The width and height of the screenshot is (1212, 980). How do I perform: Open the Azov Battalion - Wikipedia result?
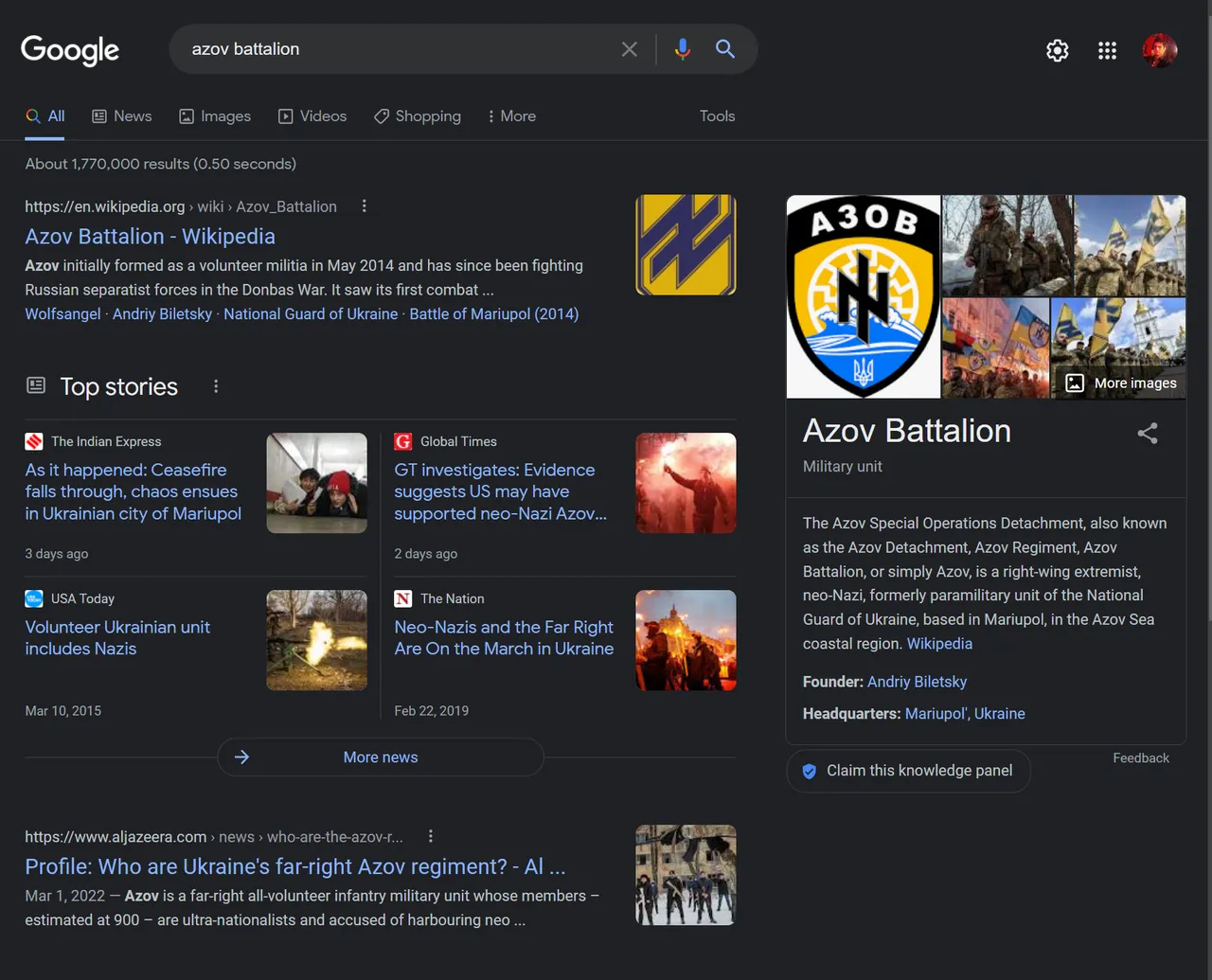151,237
